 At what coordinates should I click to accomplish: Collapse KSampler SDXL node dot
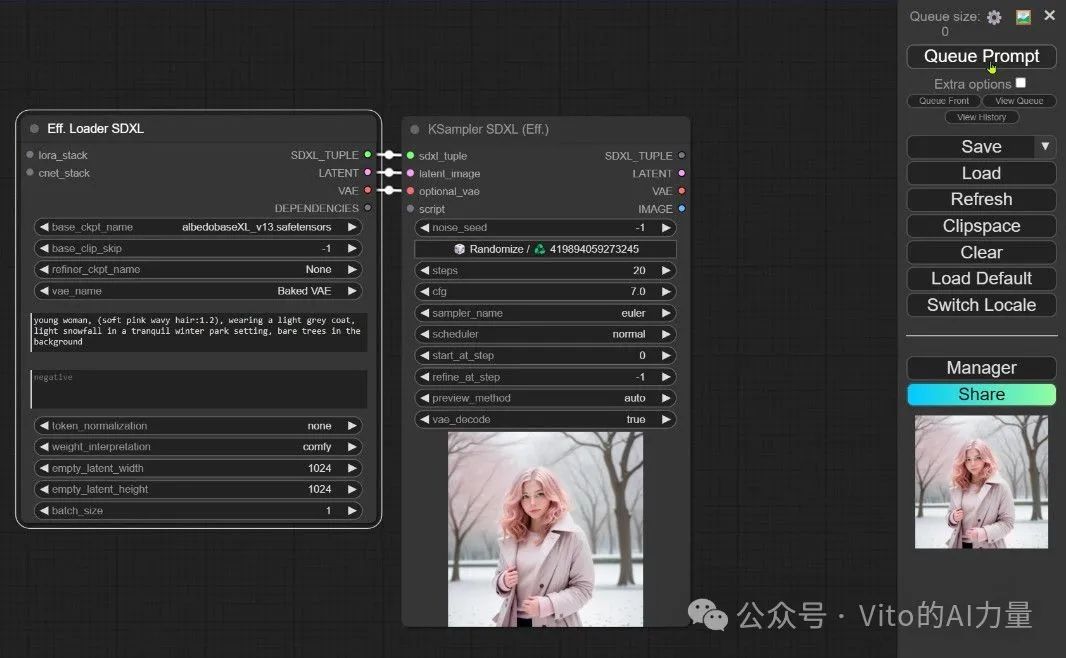(415, 129)
